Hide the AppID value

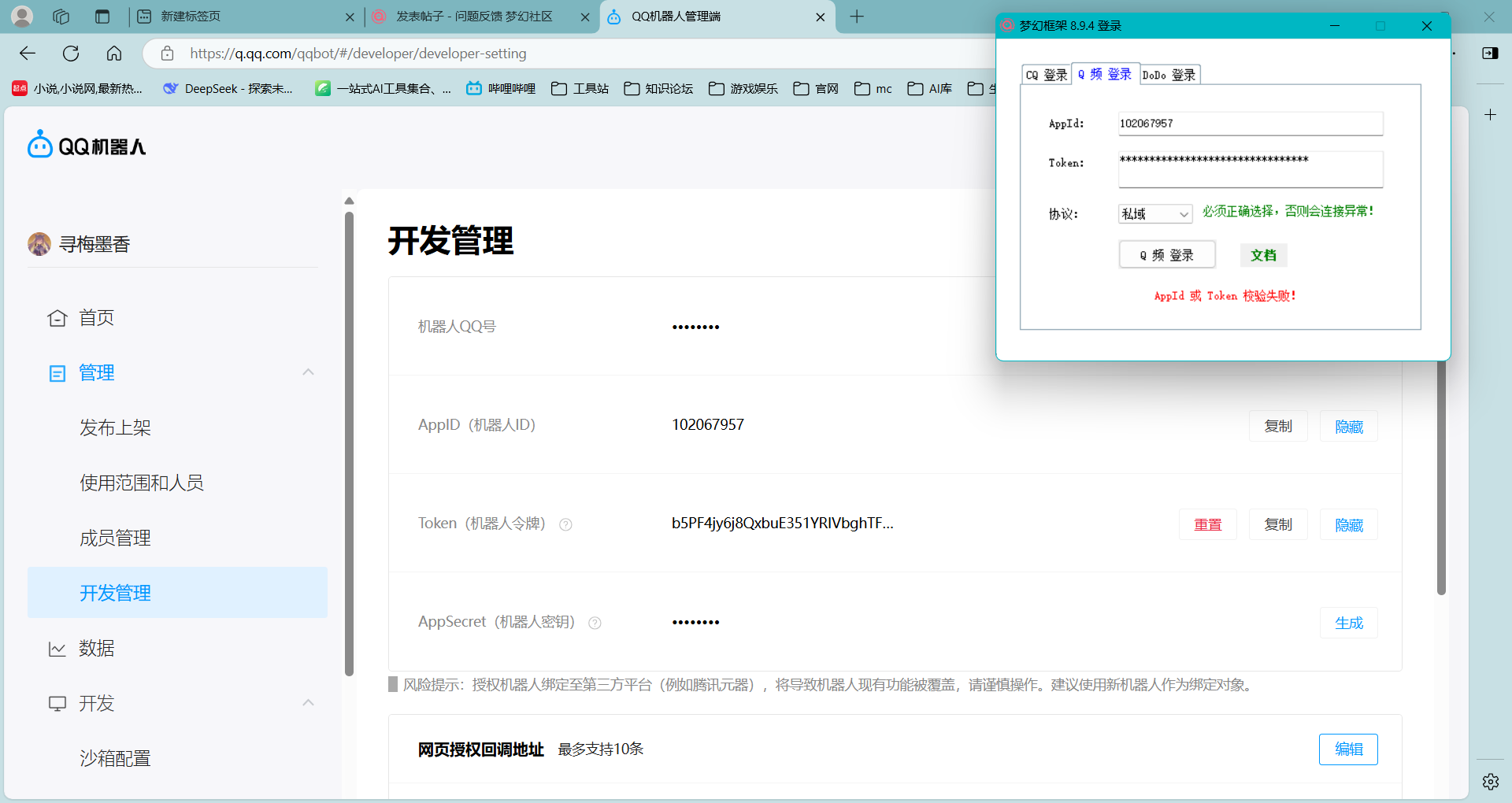coord(1348,426)
